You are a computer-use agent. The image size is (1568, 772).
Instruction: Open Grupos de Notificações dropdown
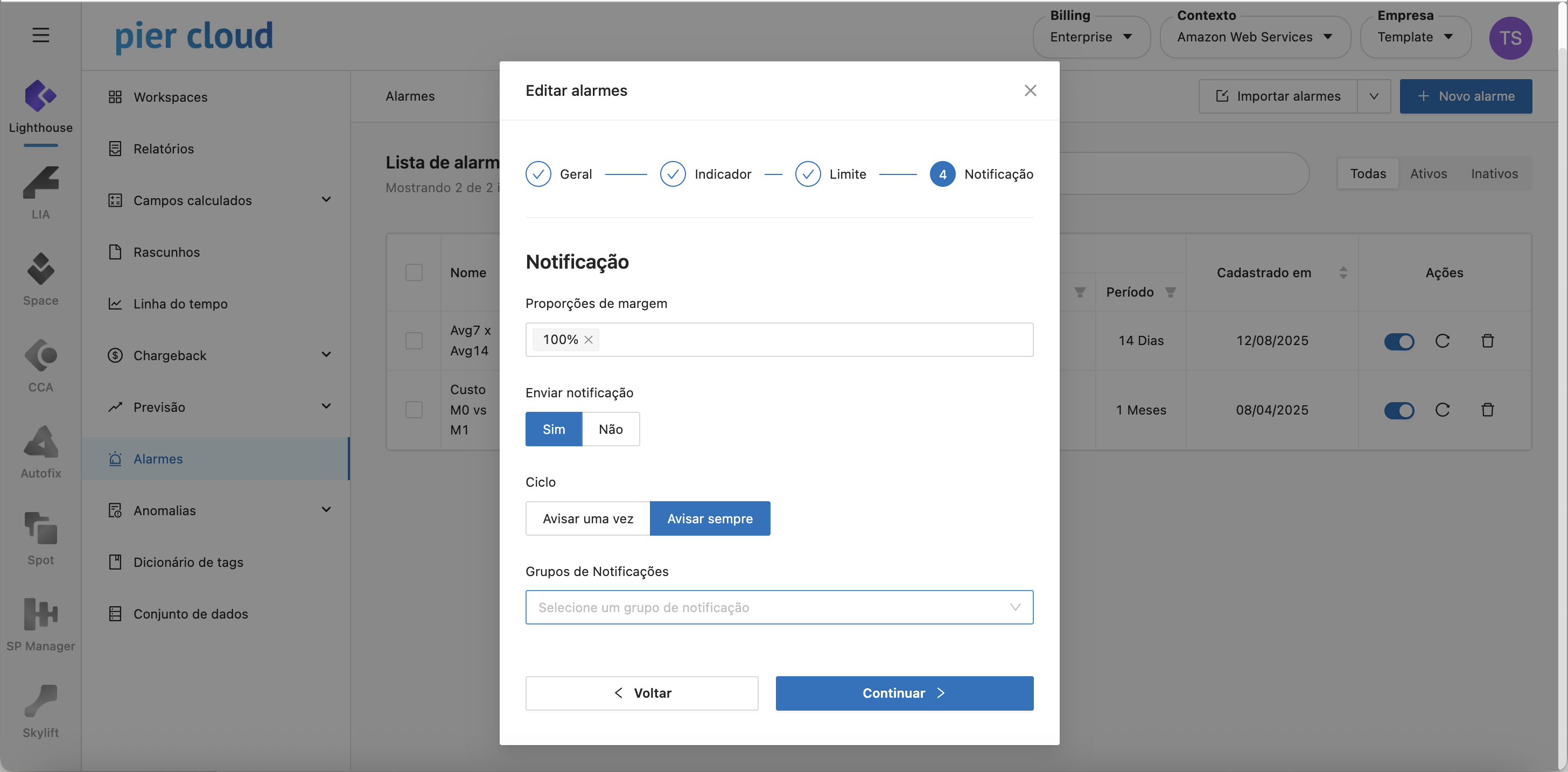pyautogui.click(x=779, y=607)
